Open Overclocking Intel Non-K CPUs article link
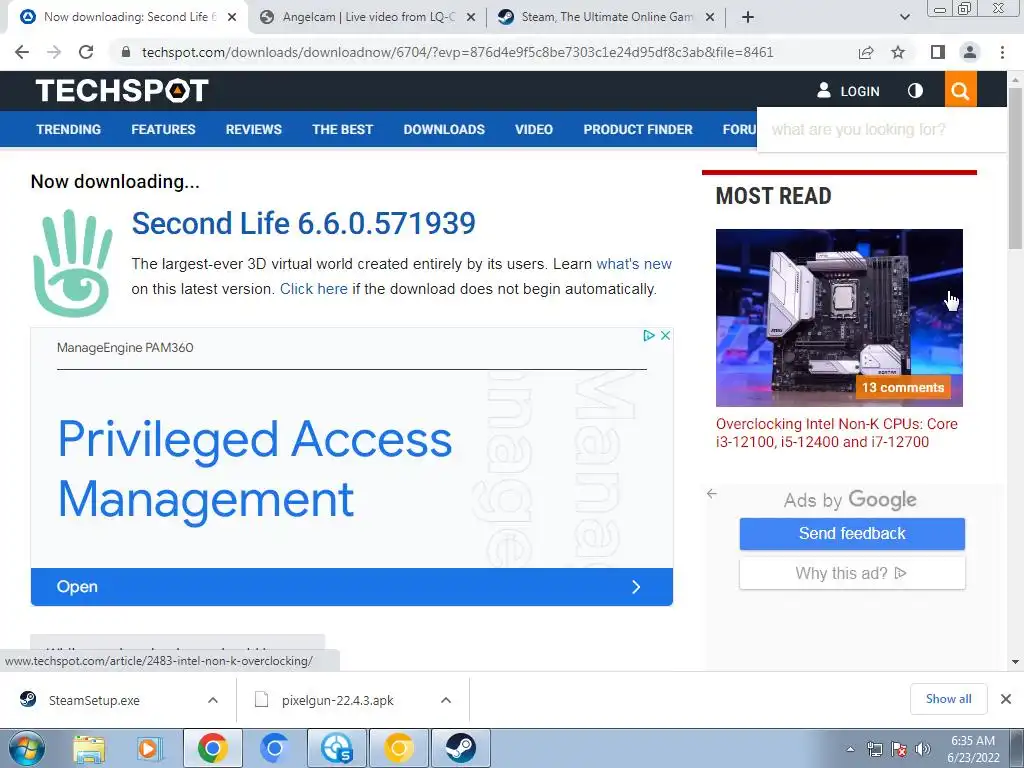1024x768 pixels. (x=837, y=433)
